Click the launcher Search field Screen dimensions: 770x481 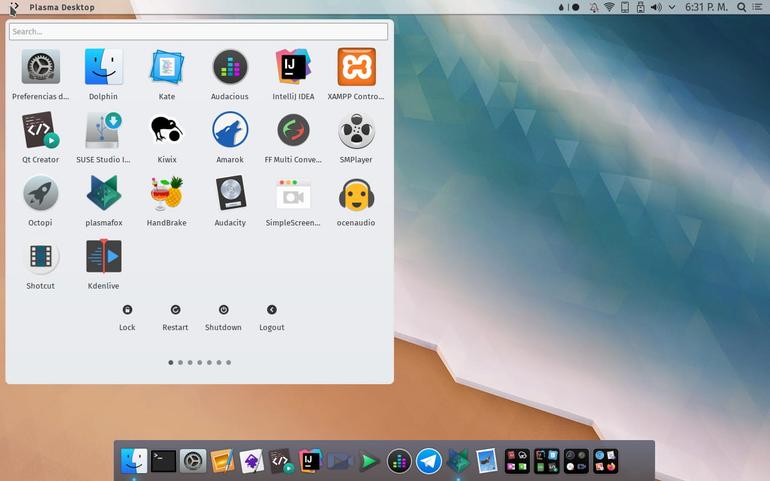(x=198, y=31)
